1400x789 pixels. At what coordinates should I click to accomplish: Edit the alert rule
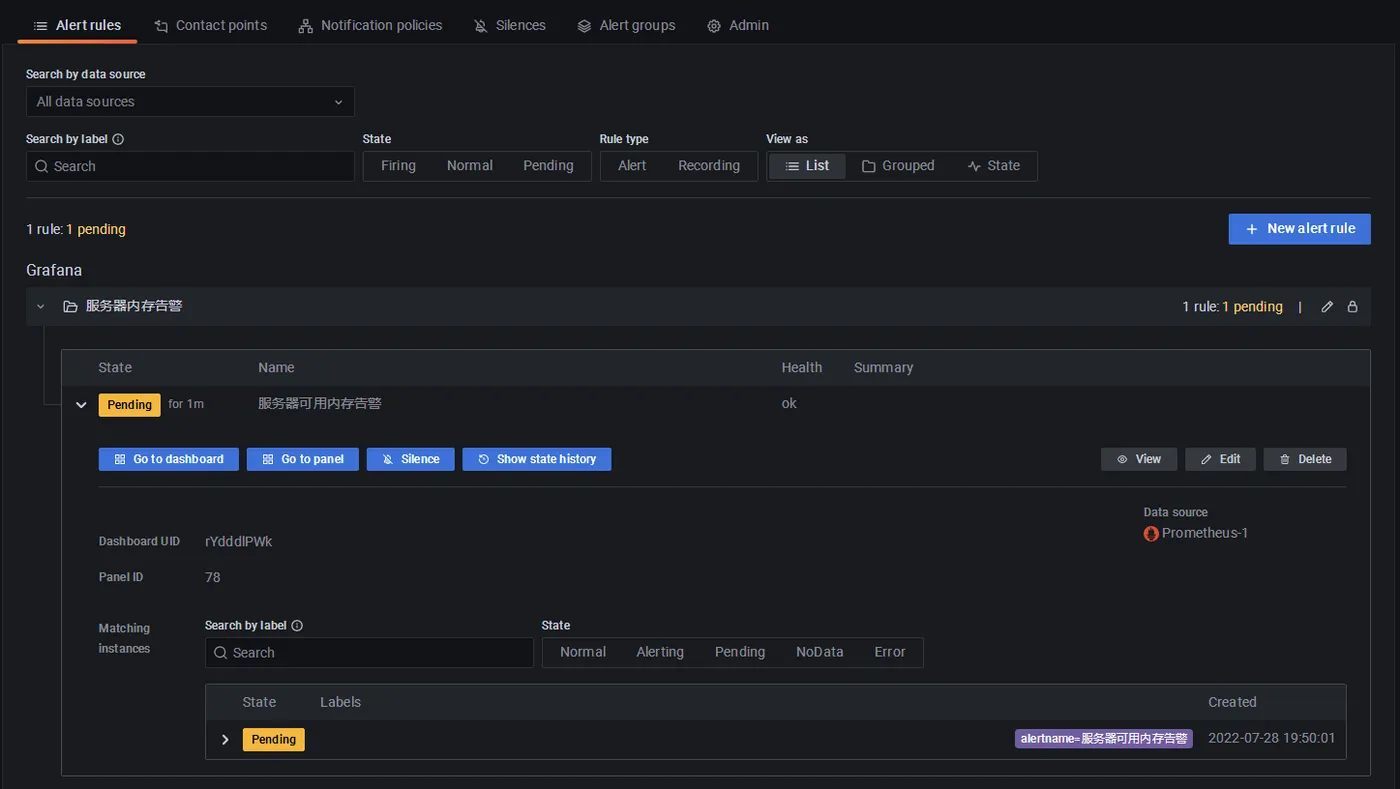1221,459
